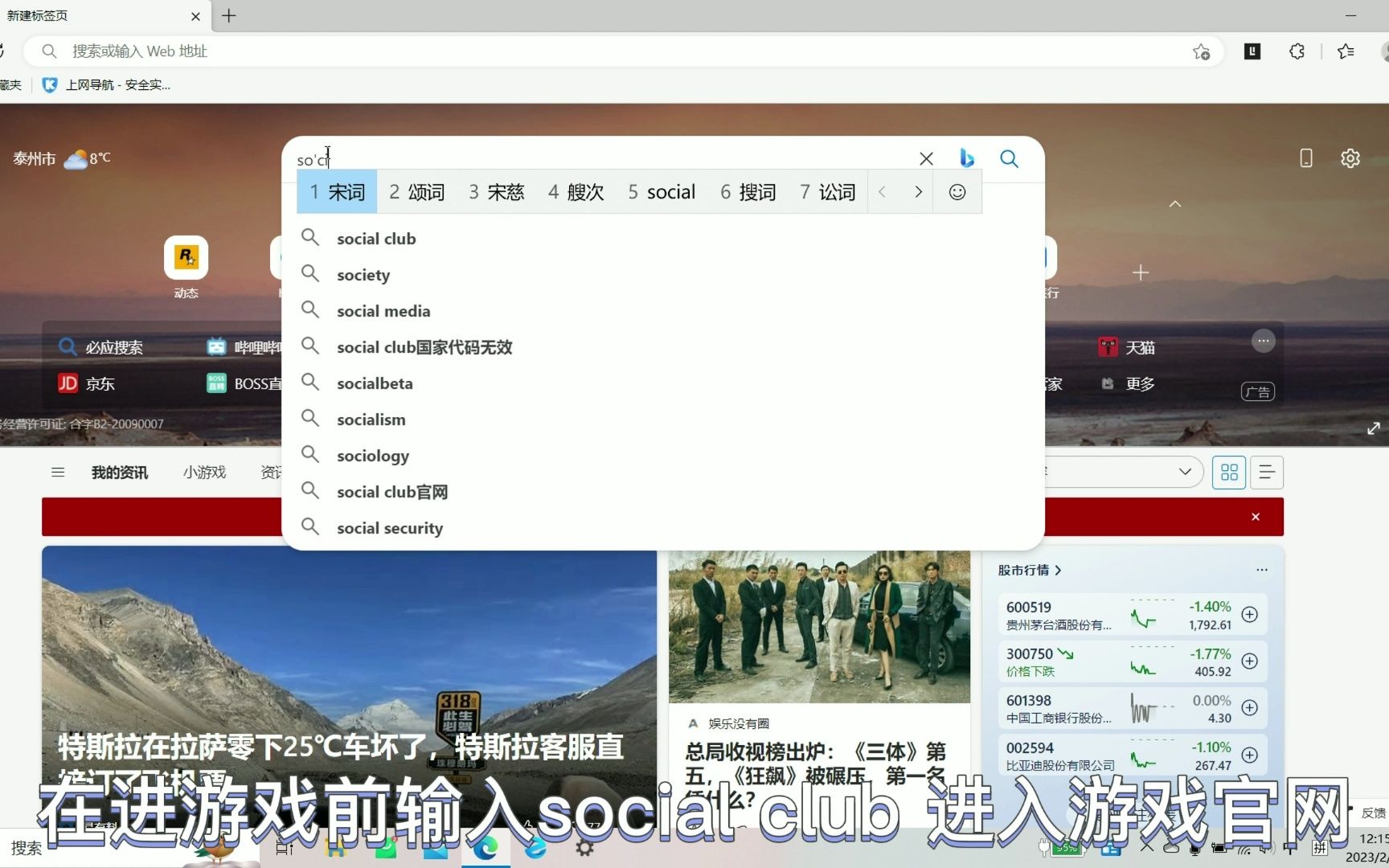
Task: Choose suggestion 'social club国家代码无效'
Action: [663, 347]
